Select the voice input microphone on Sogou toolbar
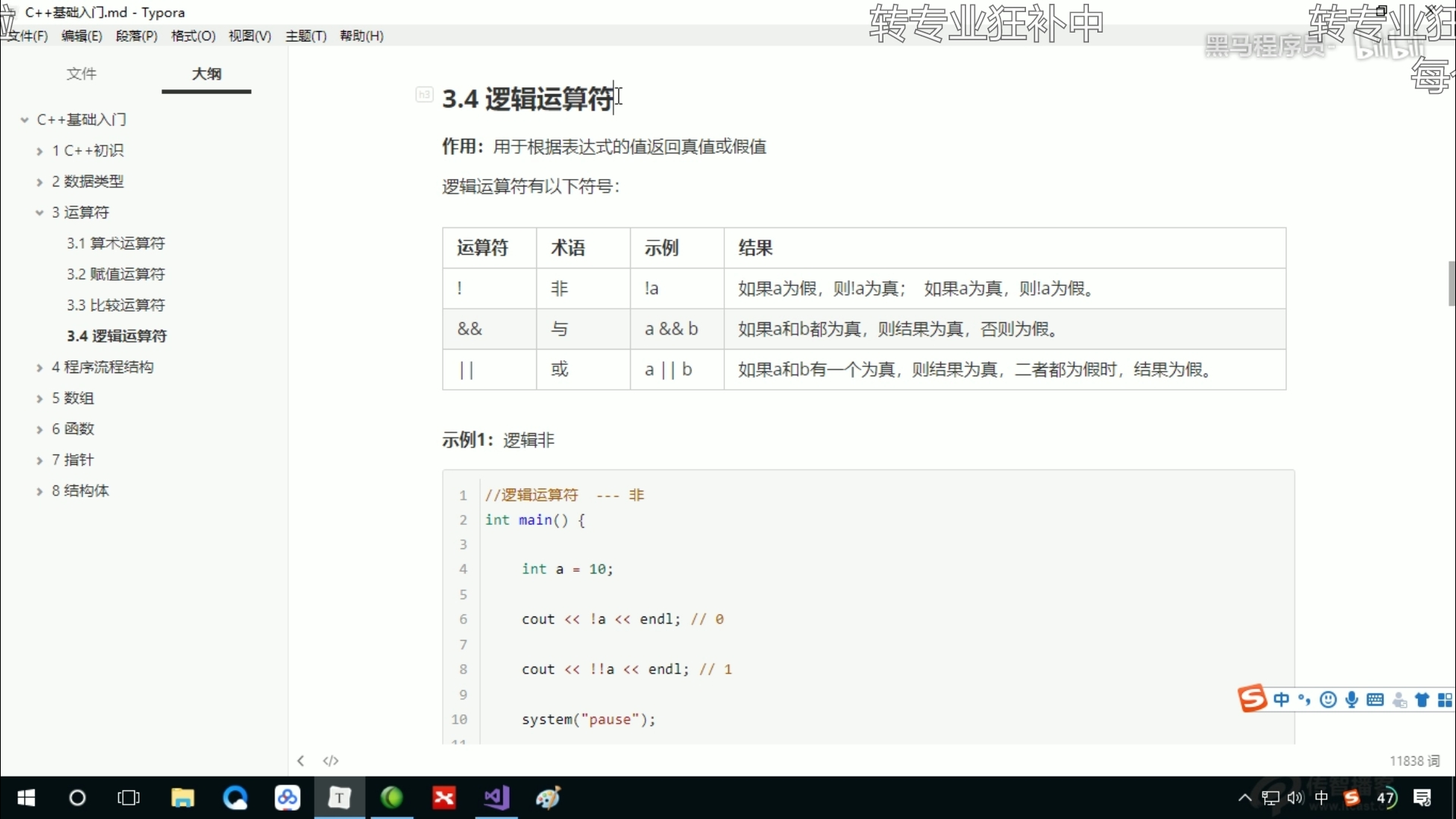The height and width of the screenshot is (819, 1456). [x=1353, y=699]
